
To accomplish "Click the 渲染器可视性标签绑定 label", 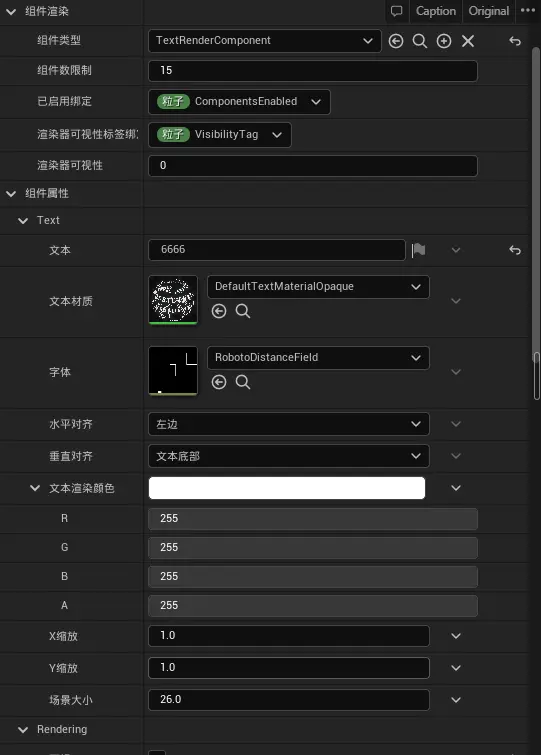I will [88, 134].
